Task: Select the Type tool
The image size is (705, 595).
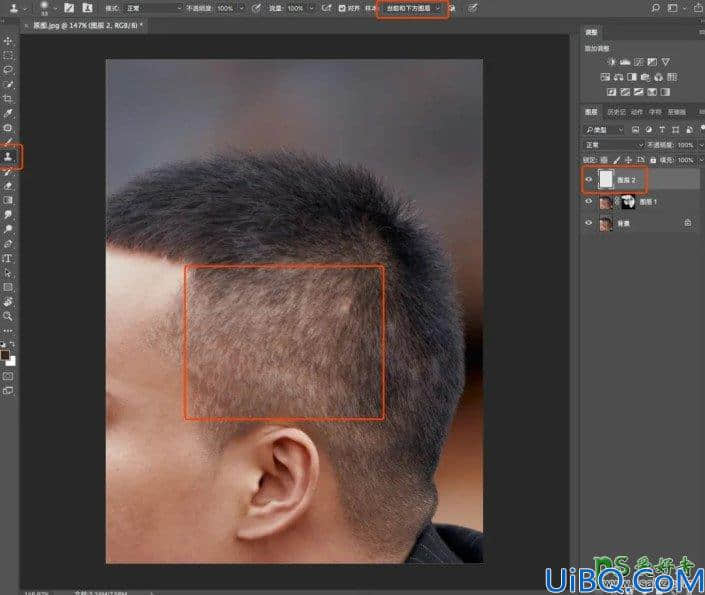Action: tap(8, 258)
